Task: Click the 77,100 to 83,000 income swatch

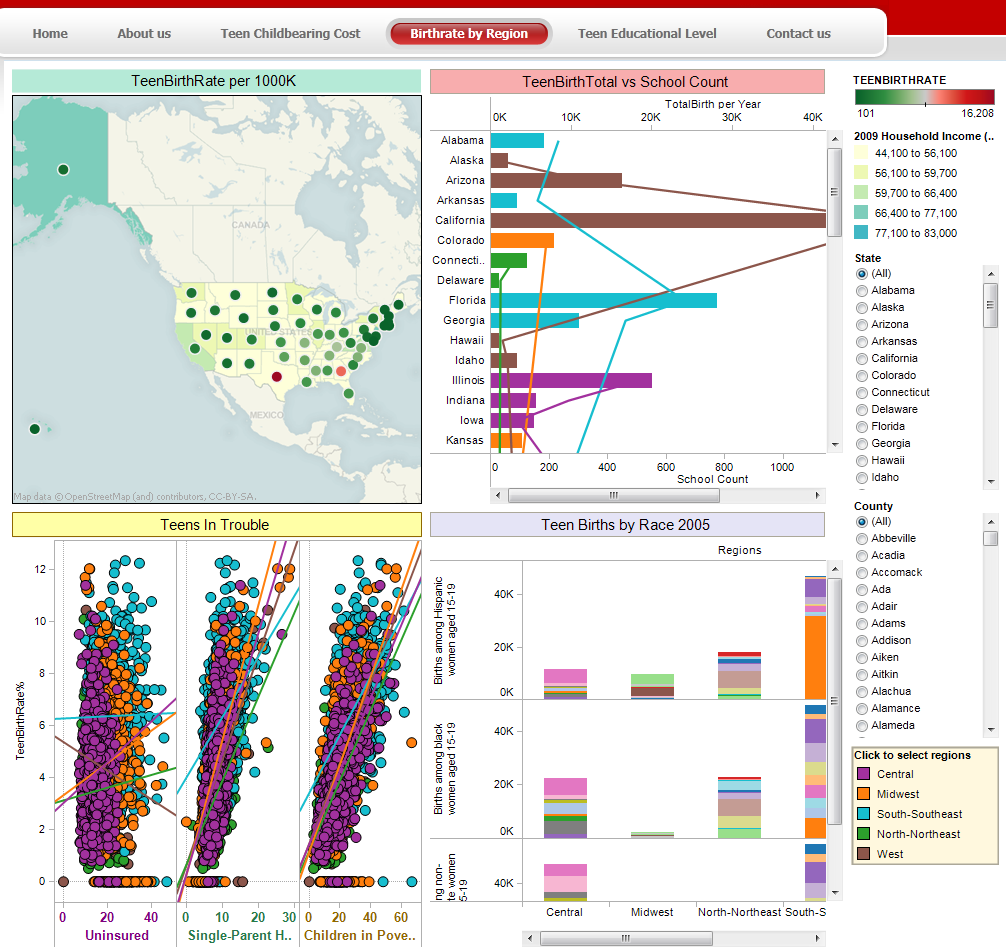Action: 862,233
